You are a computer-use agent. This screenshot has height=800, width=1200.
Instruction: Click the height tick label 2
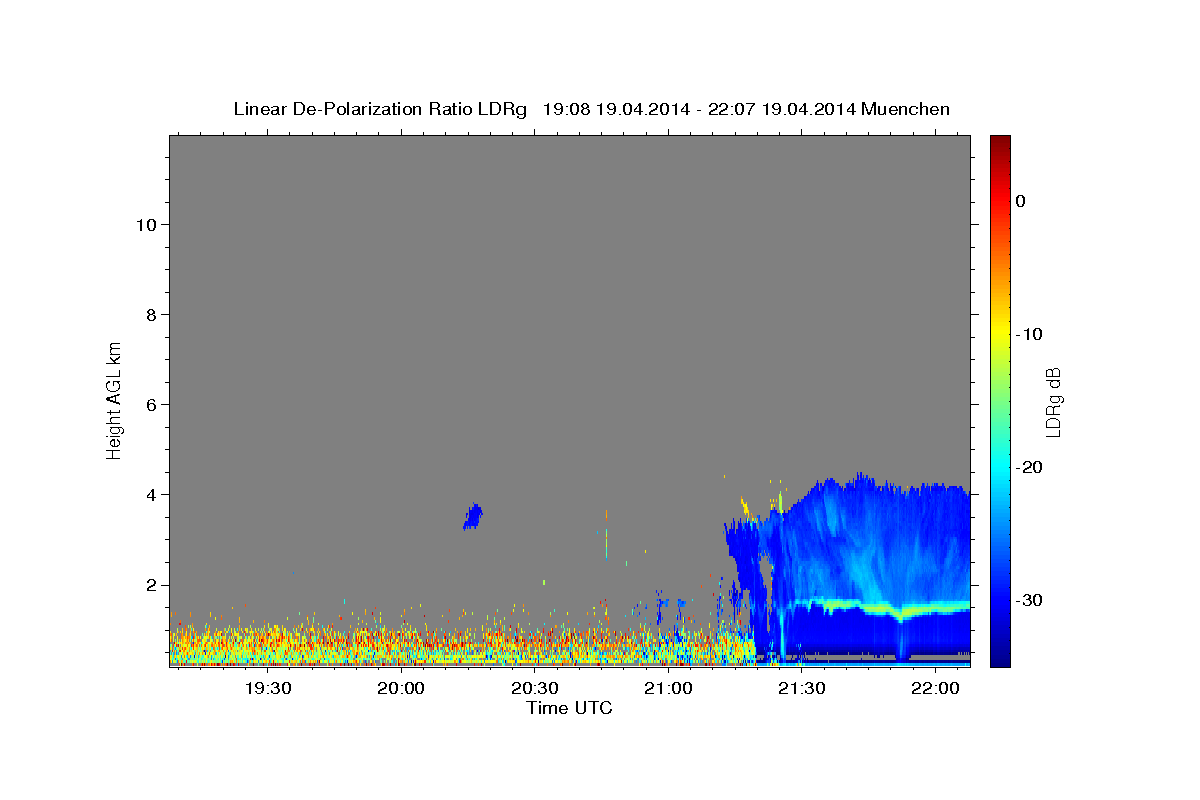tap(152, 584)
